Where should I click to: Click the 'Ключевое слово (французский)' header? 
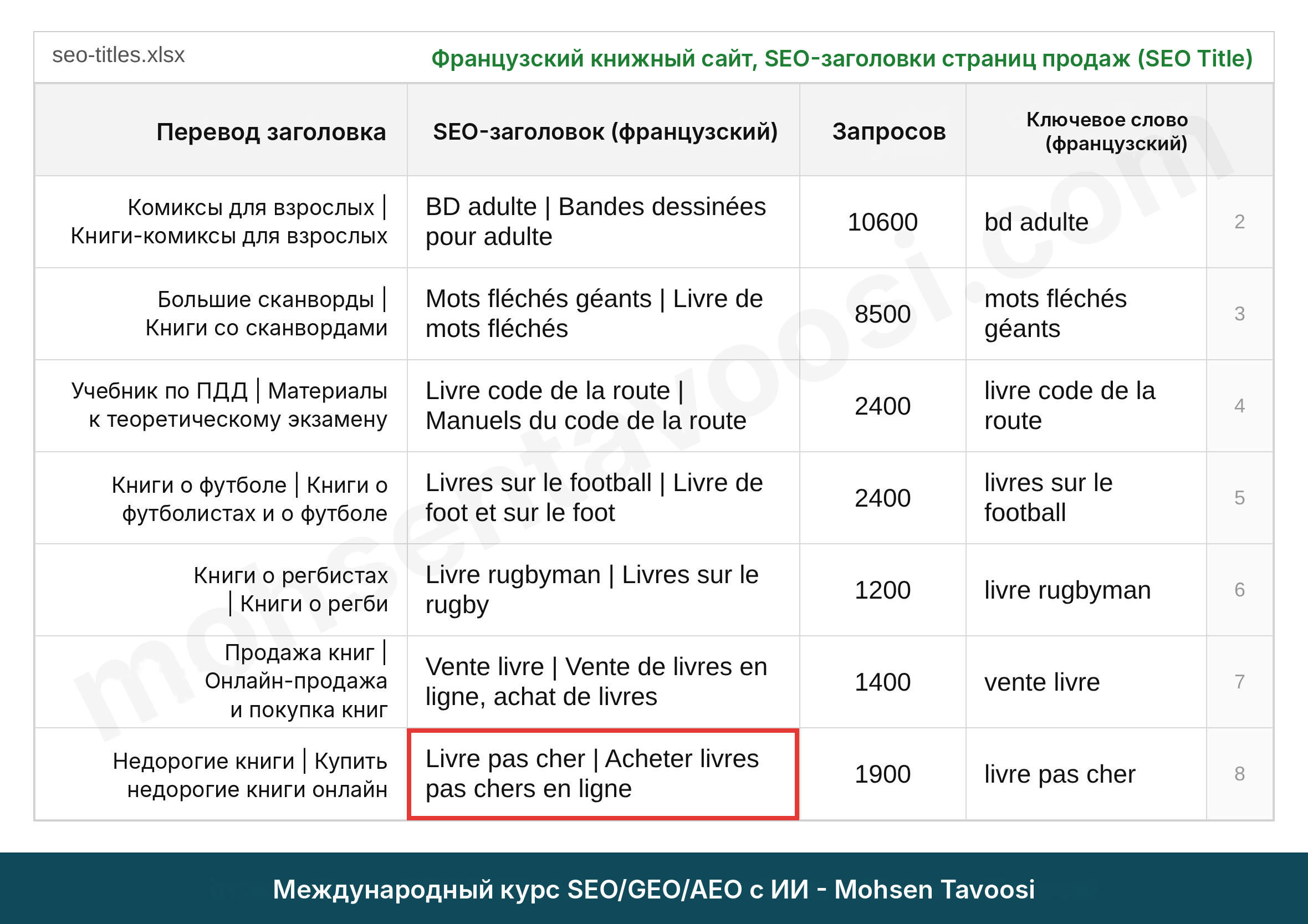pyautogui.click(x=1086, y=130)
